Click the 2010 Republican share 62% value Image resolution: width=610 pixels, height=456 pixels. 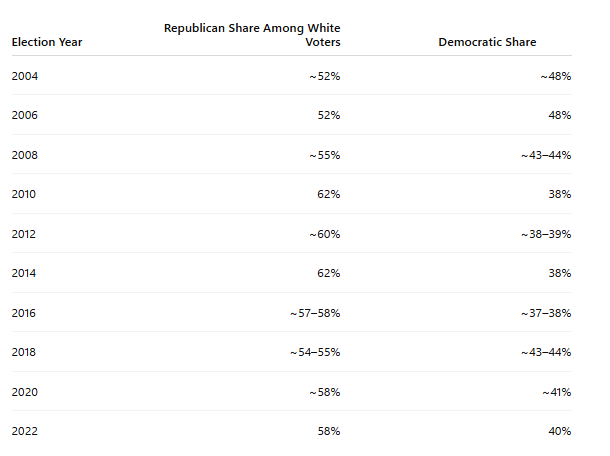tap(329, 194)
